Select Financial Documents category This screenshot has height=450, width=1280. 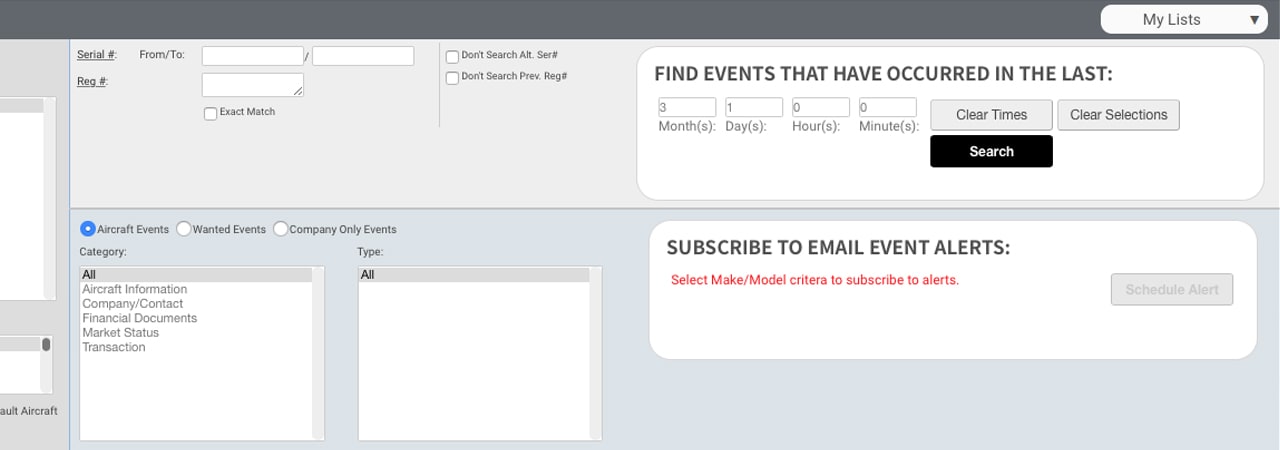pos(196,318)
